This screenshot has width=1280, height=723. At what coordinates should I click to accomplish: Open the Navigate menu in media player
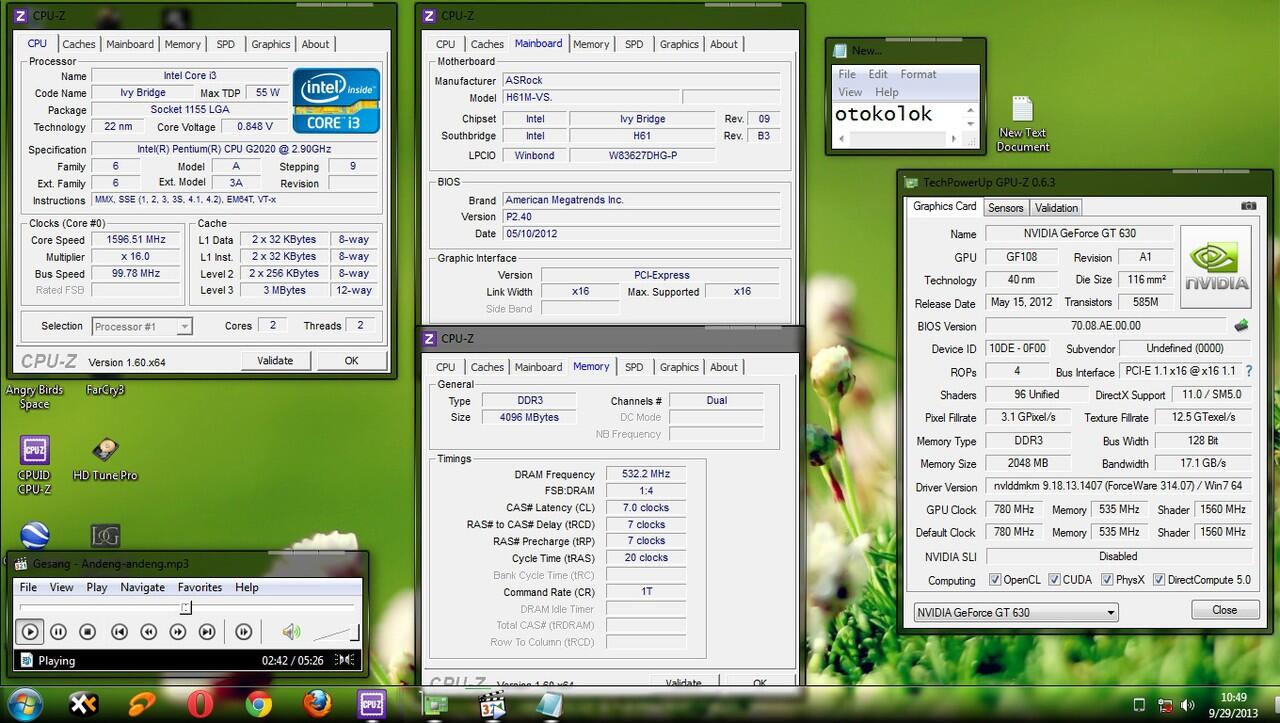[142, 587]
